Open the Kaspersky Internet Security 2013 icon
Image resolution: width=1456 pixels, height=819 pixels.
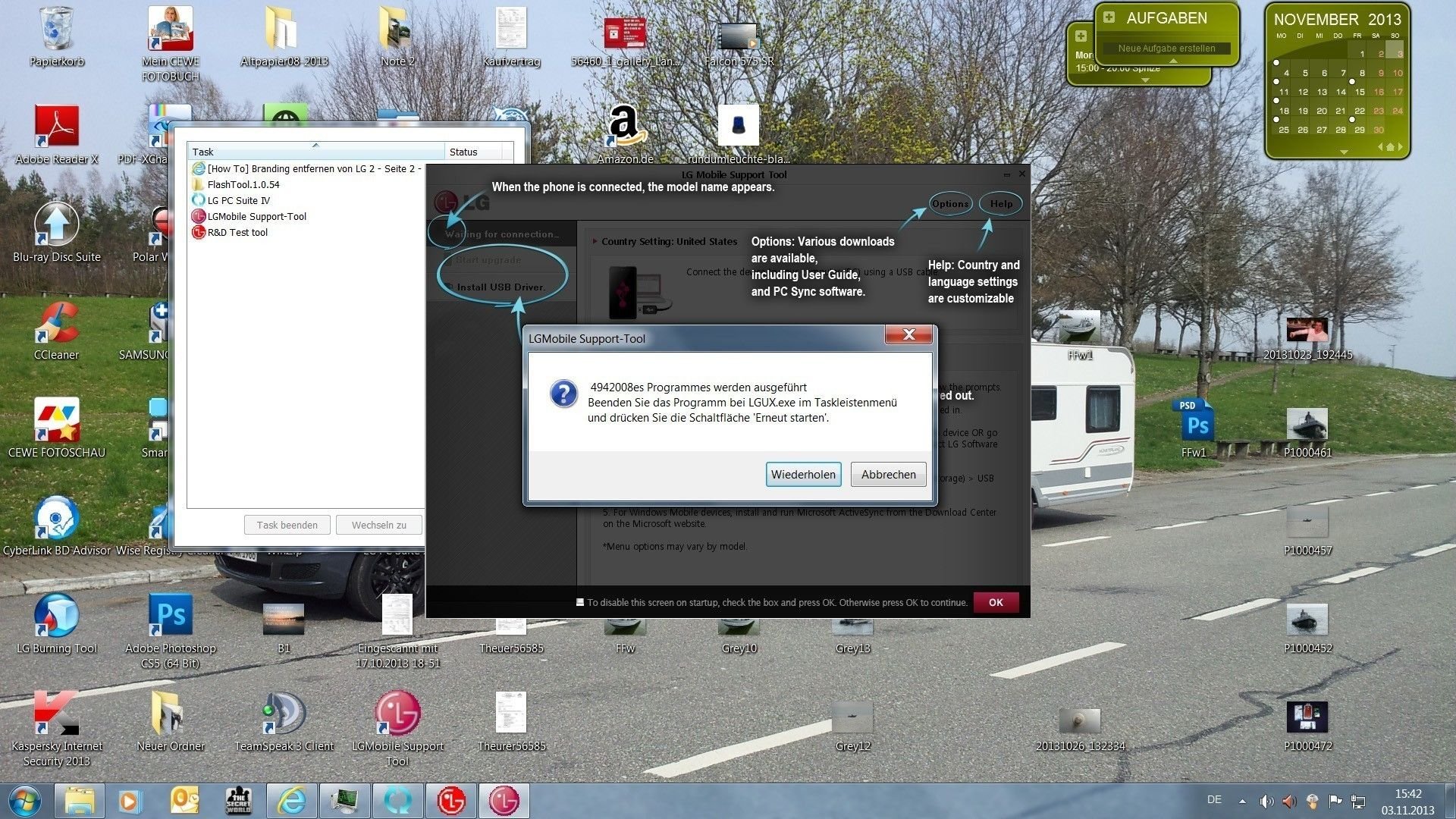pyautogui.click(x=57, y=728)
